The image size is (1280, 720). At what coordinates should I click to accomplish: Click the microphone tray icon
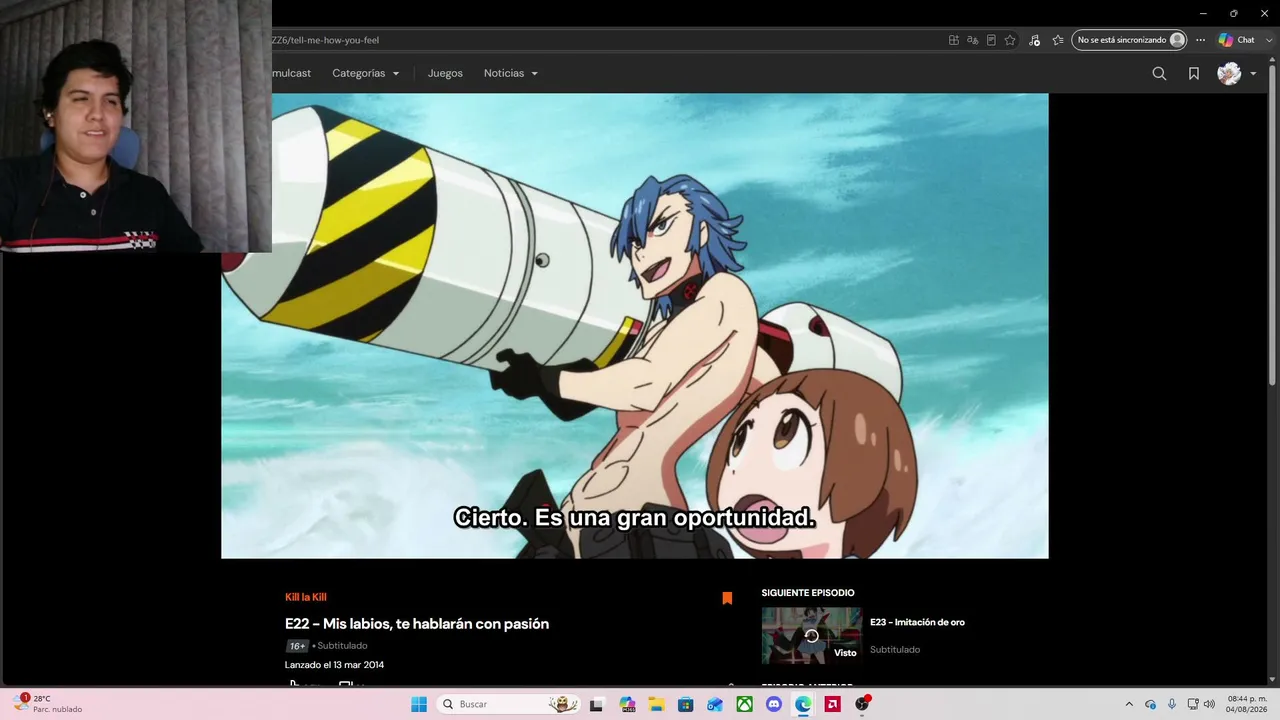(x=1172, y=704)
